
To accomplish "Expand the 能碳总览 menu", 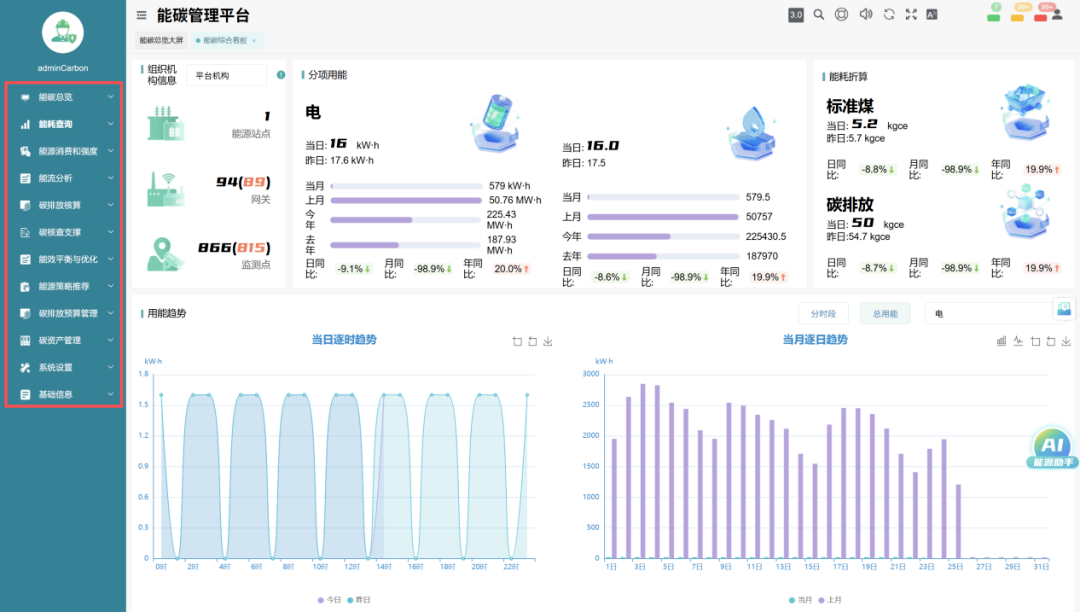I will pos(65,97).
